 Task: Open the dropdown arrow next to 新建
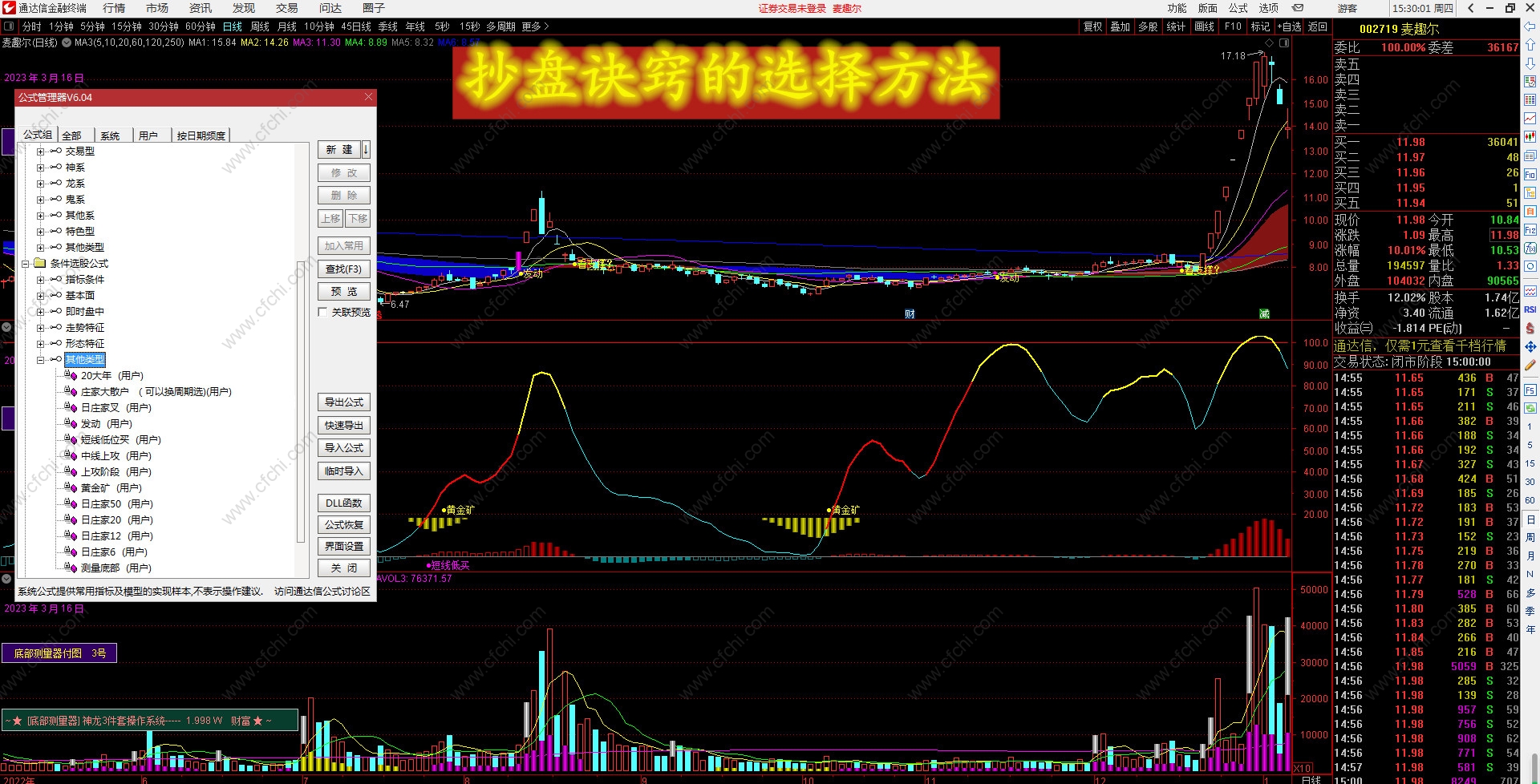pos(366,149)
